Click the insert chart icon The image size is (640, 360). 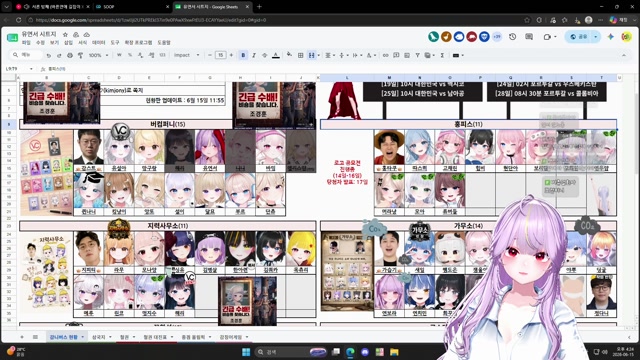(x=407, y=55)
